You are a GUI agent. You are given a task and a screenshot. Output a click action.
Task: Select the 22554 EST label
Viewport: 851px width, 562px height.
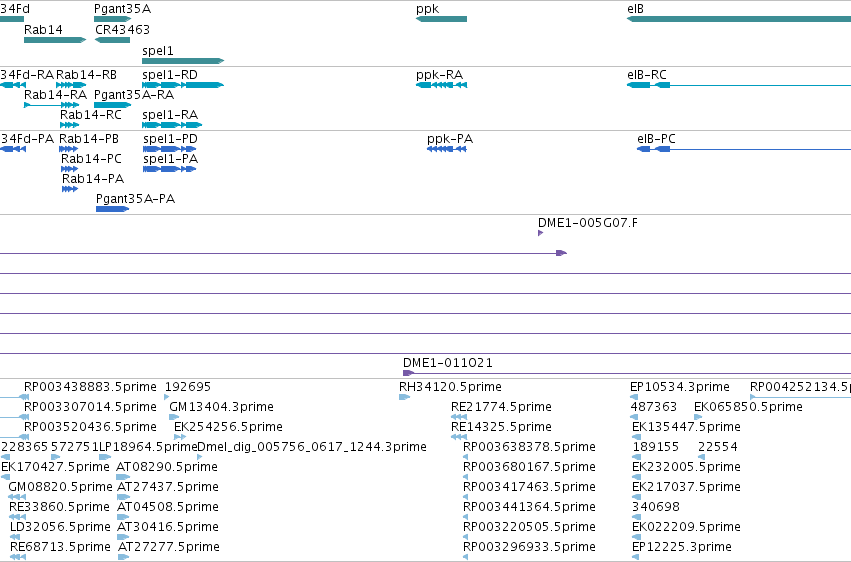[x=717, y=446]
